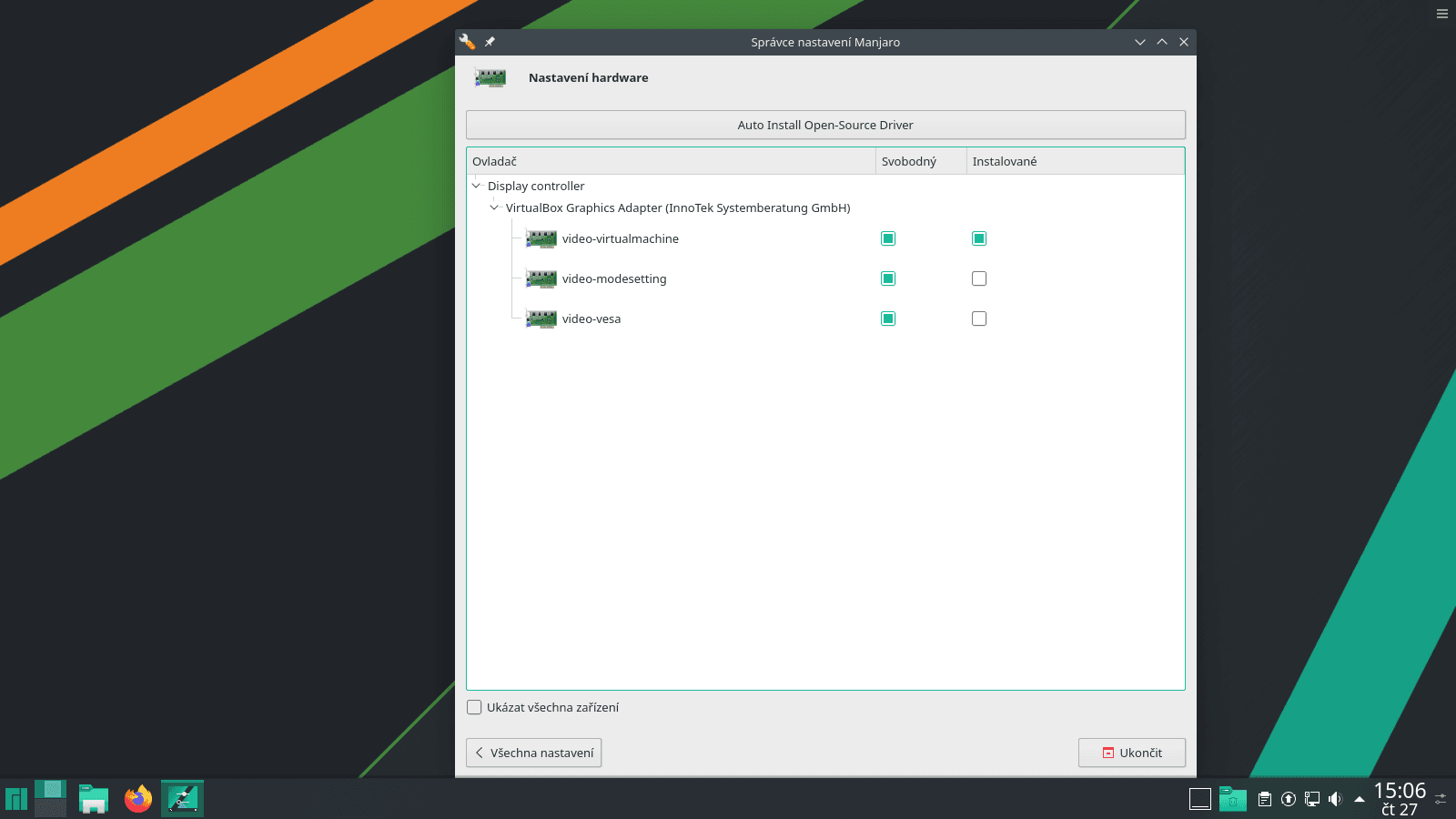Image resolution: width=1456 pixels, height=819 pixels.
Task: Open the software updates tray icon
Action: [x=1289, y=799]
